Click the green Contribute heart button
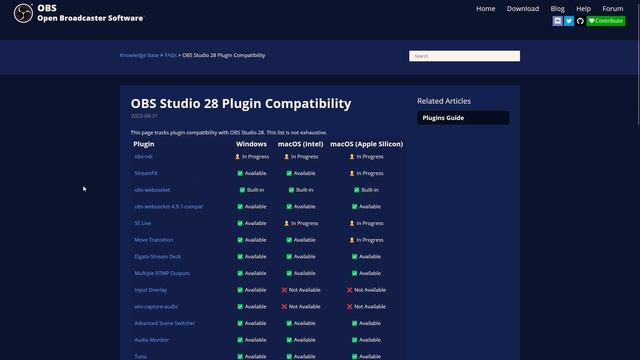 coord(606,21)
